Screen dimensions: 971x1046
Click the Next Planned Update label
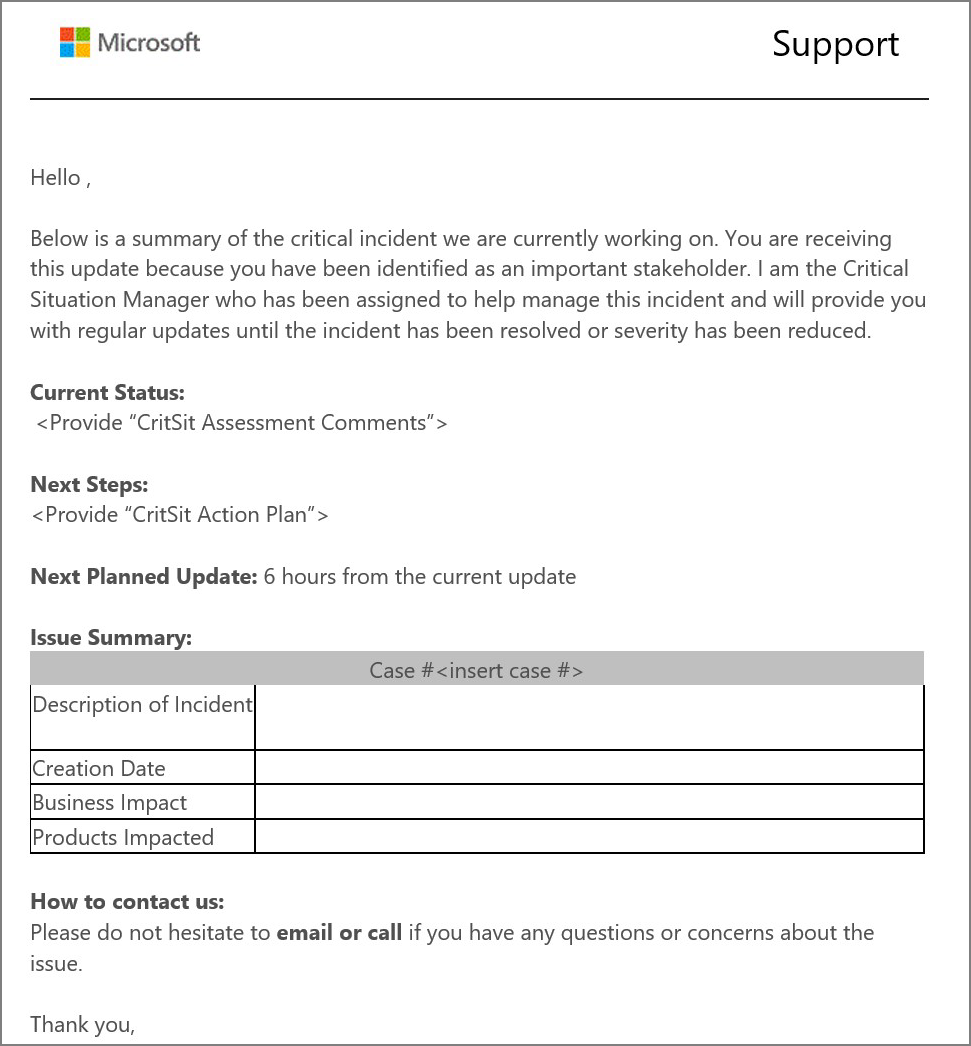[x=143, y=576]
